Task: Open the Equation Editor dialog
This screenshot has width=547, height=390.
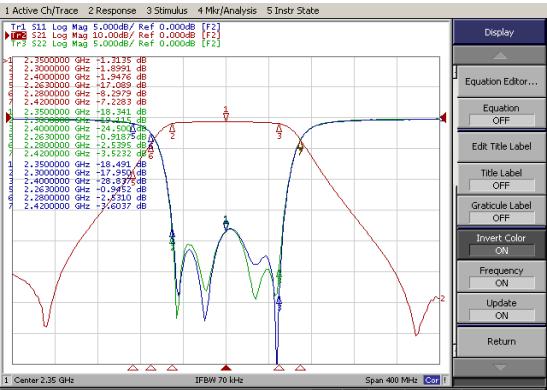Action: point(501,82)
